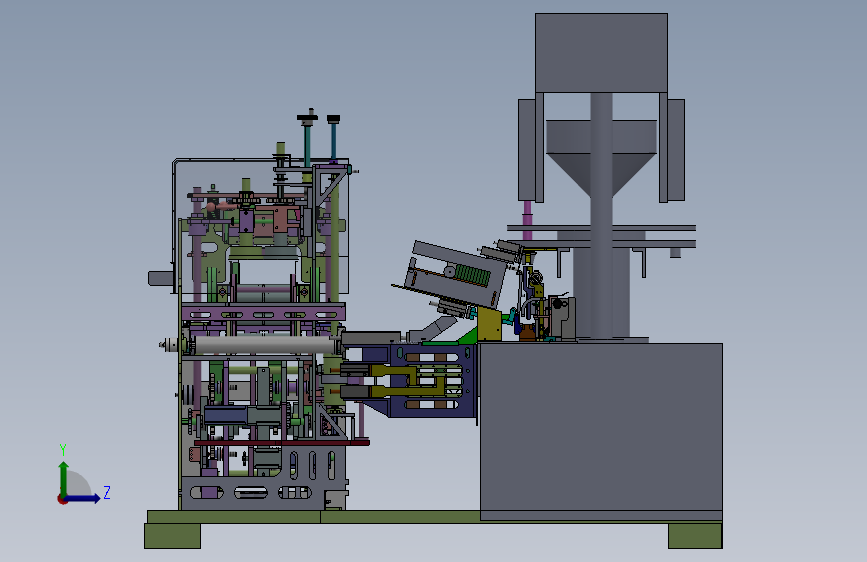This screenshot has width=867, height=562.
Task: Select the dark red horizontal bar
Action: [x=282, y=443]
